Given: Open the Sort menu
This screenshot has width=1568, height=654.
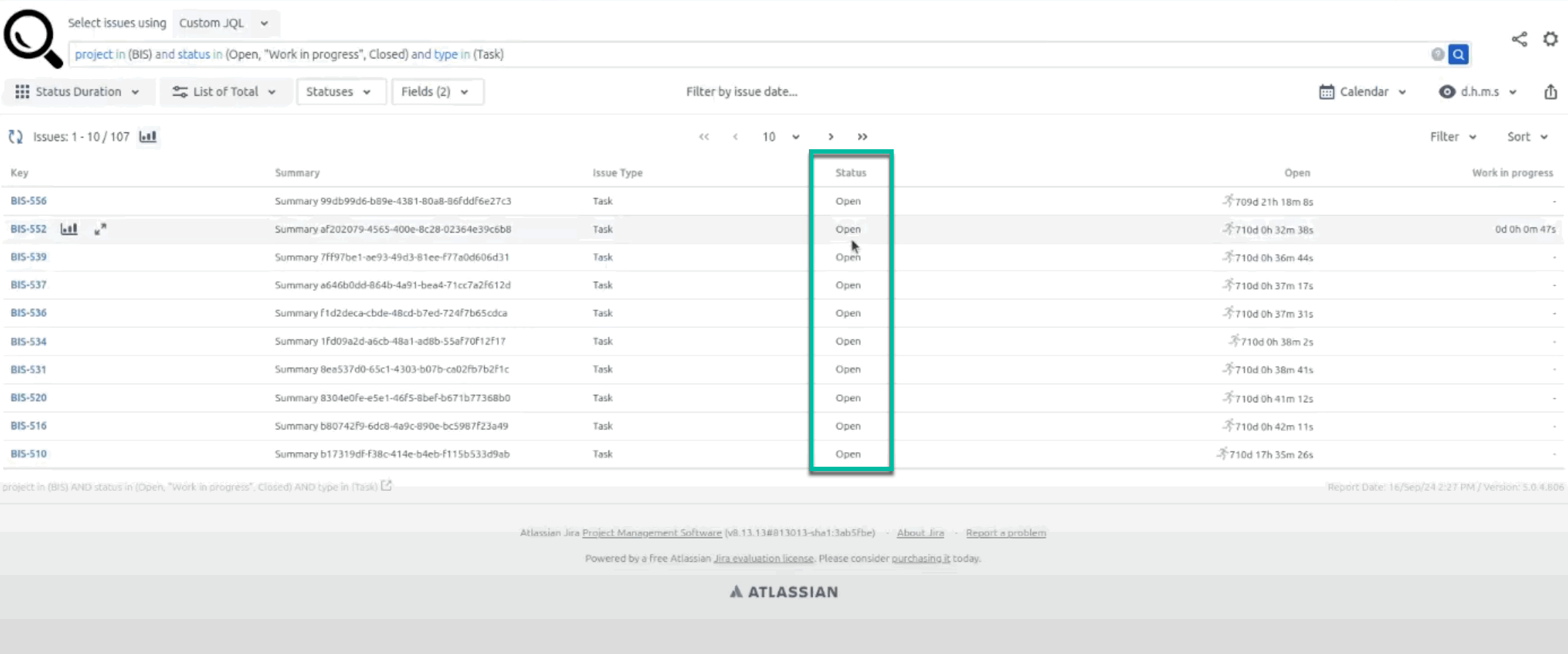Looking at the screenshot, I should [x=1527, y=137].
